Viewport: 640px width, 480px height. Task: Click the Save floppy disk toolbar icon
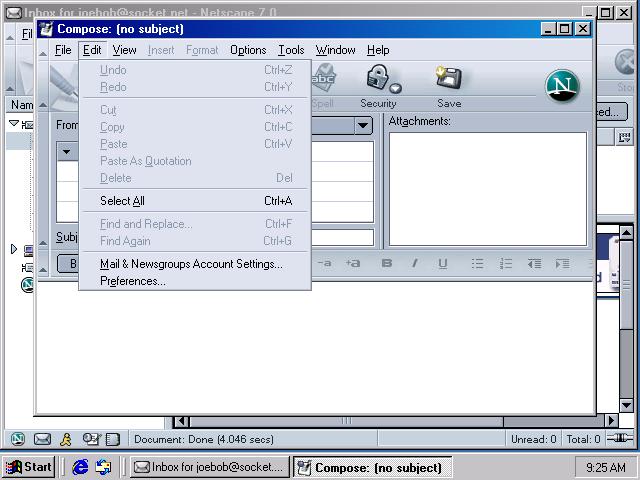coord(449,78)
